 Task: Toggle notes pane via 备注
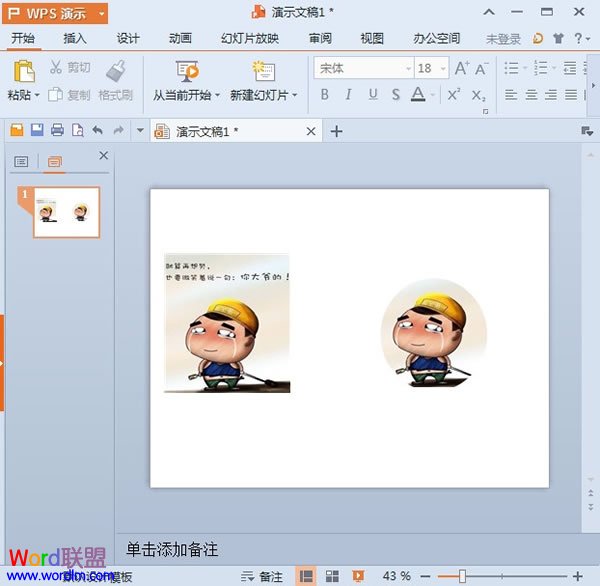tap(262, 576)
